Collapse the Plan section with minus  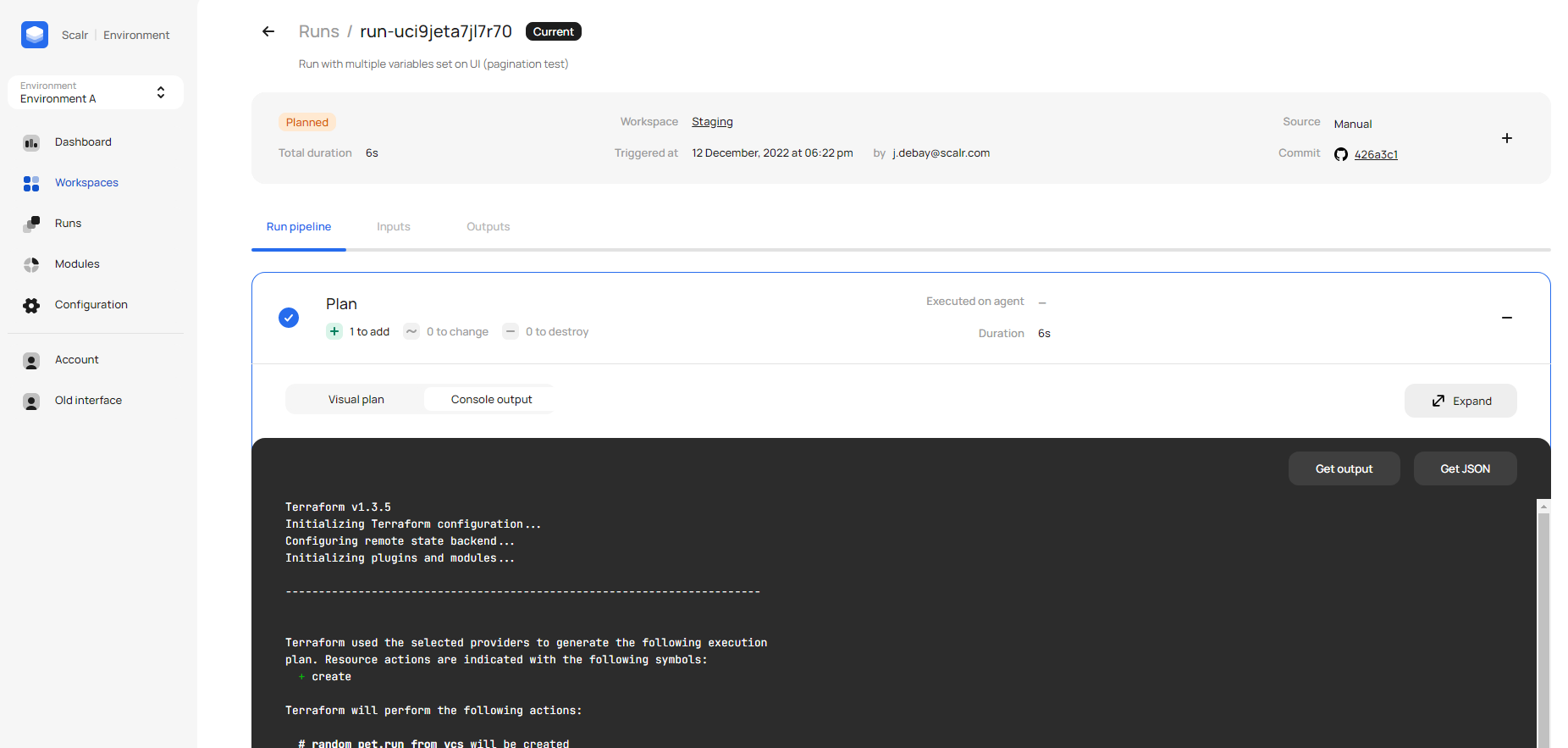1507,318
